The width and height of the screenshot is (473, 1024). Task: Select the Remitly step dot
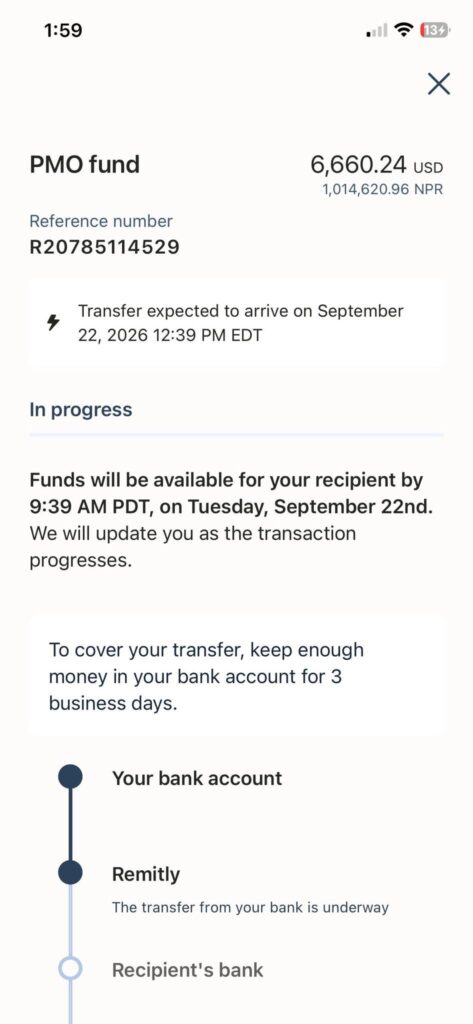coord(71,872)
